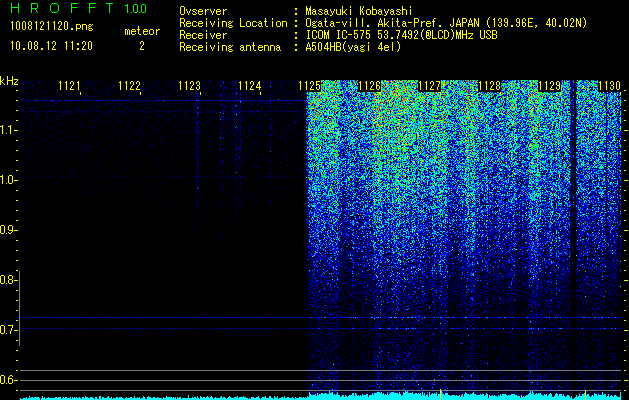This screenshot has height=400, width=629.
Task: Click the Ogata-vill. Akita-Pref. JAPAN location text
Action: coord(446,24)
